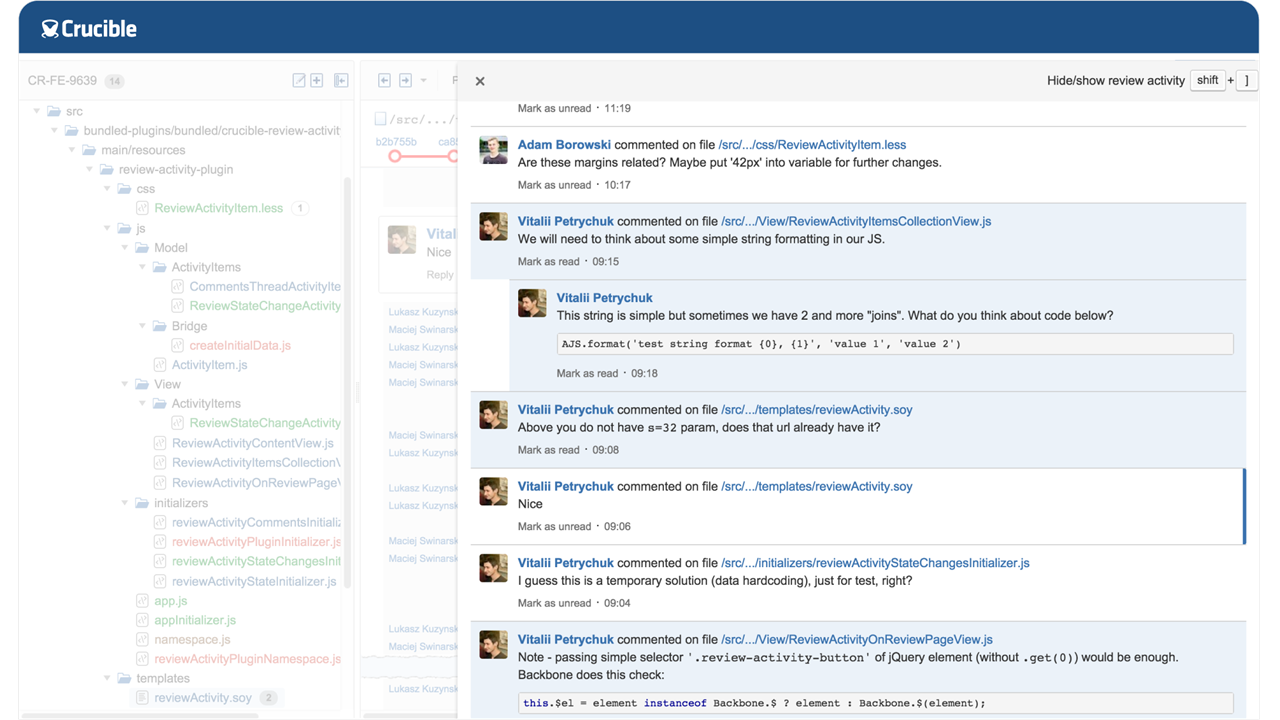
Task: Click the shift key shortcut badge
Action: click(1208, 81)
